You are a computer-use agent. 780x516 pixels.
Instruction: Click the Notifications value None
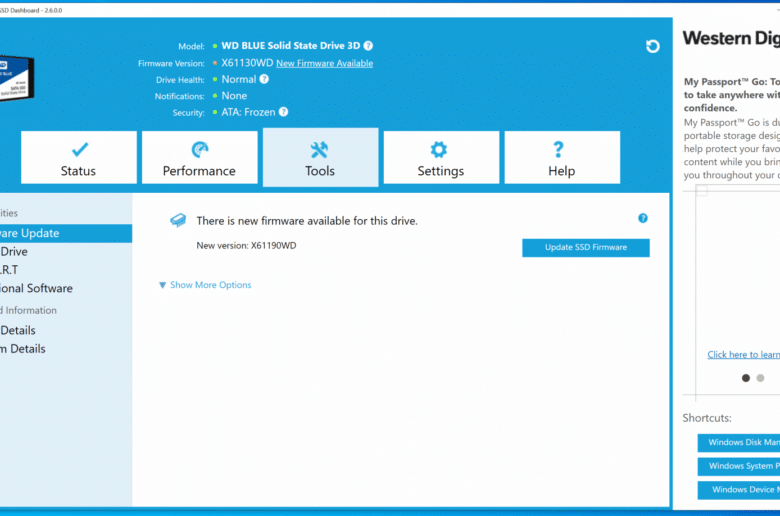[234, 96]
